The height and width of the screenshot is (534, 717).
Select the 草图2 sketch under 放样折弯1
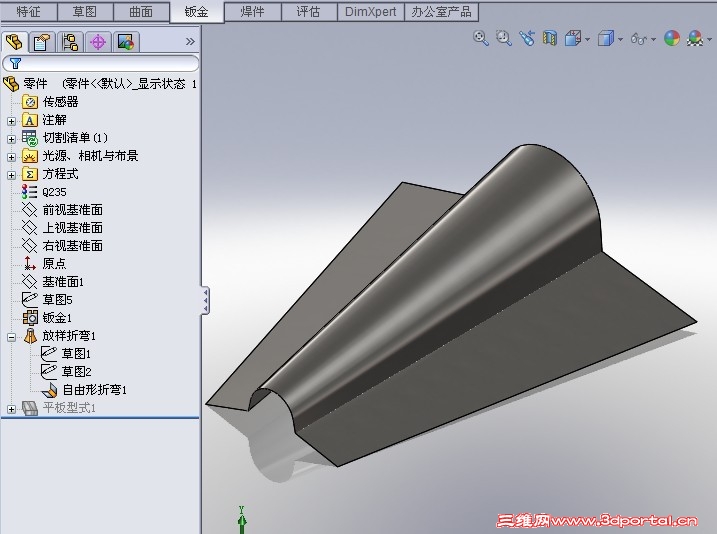pyautogui.click(x=76, y=372)
